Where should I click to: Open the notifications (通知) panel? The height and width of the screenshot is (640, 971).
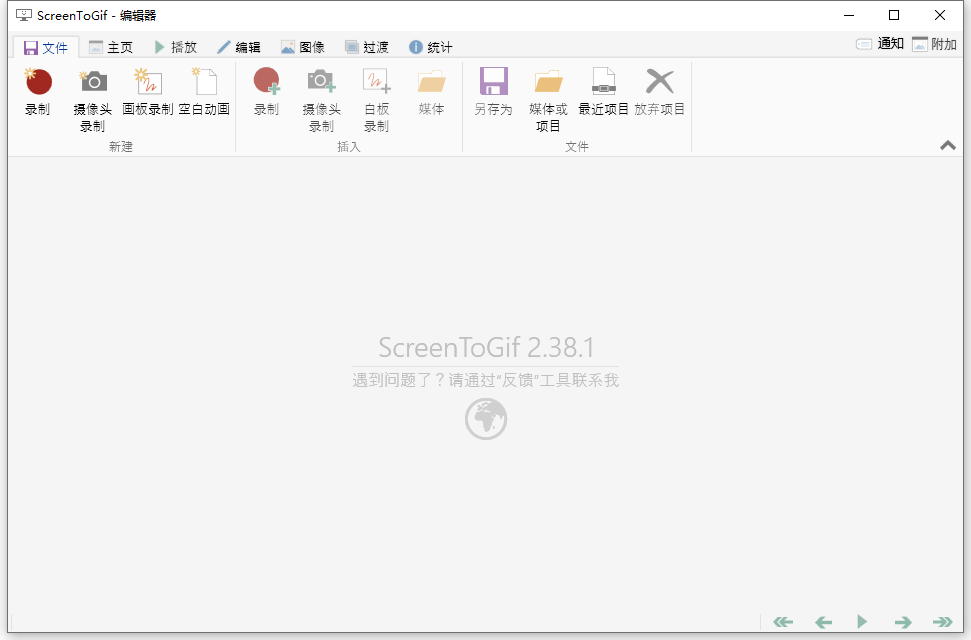tap(880, 44)
